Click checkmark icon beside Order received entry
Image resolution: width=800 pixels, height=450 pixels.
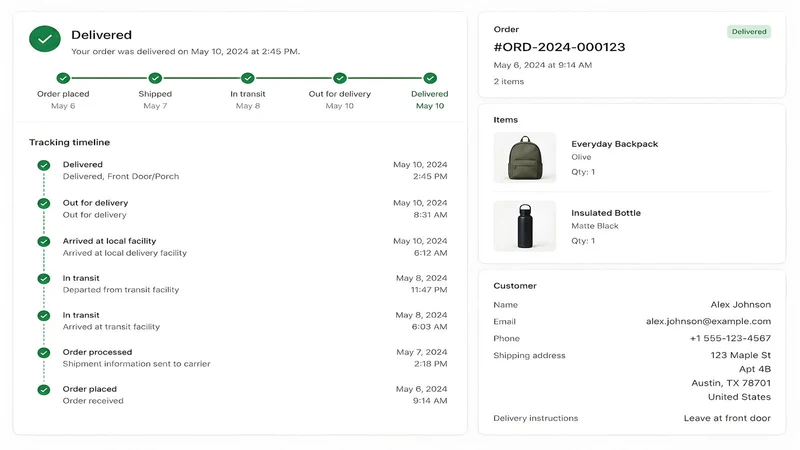pyautogui.click(x=44, y=390)
